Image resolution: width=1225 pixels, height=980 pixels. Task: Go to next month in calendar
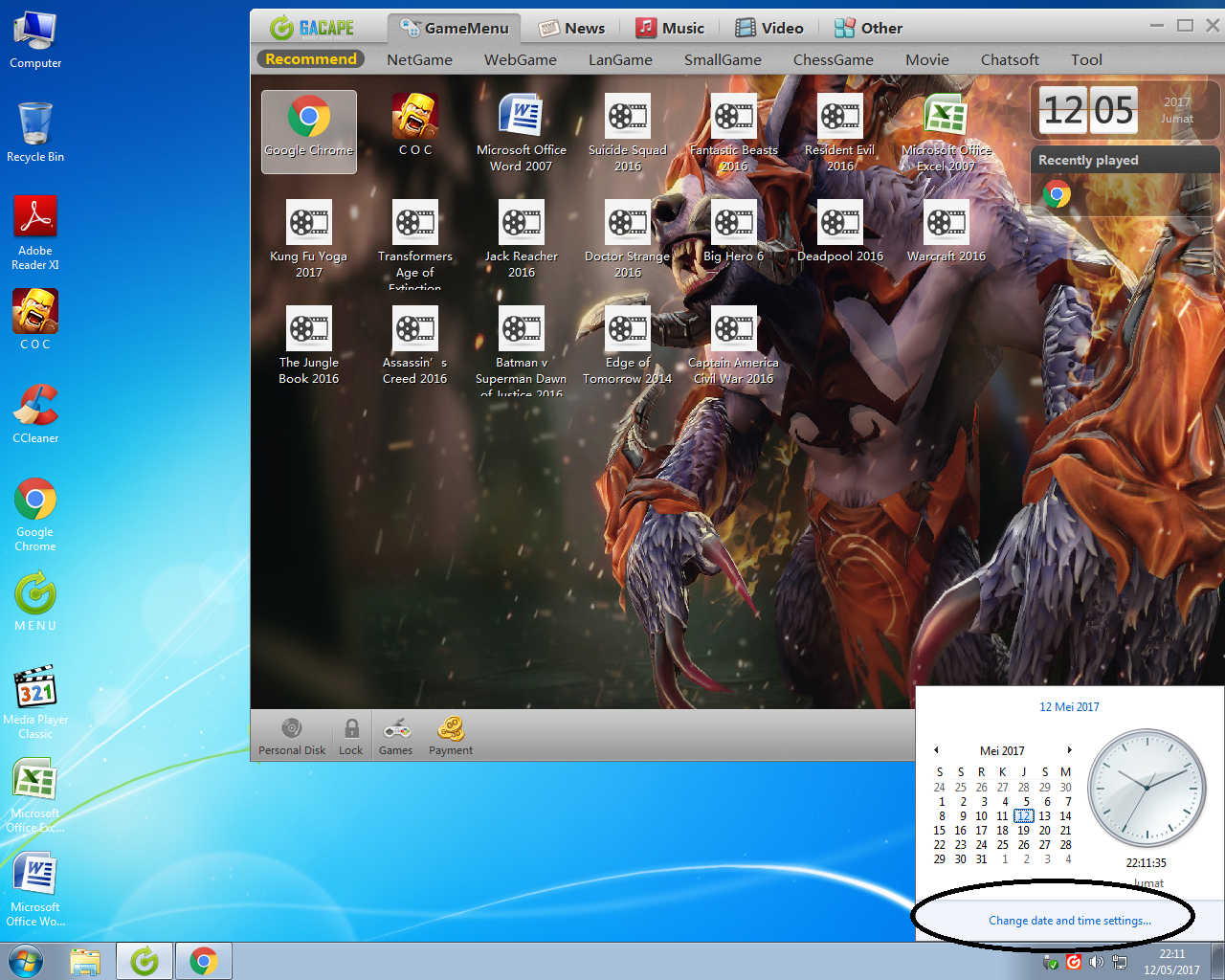coord(1069,750)
